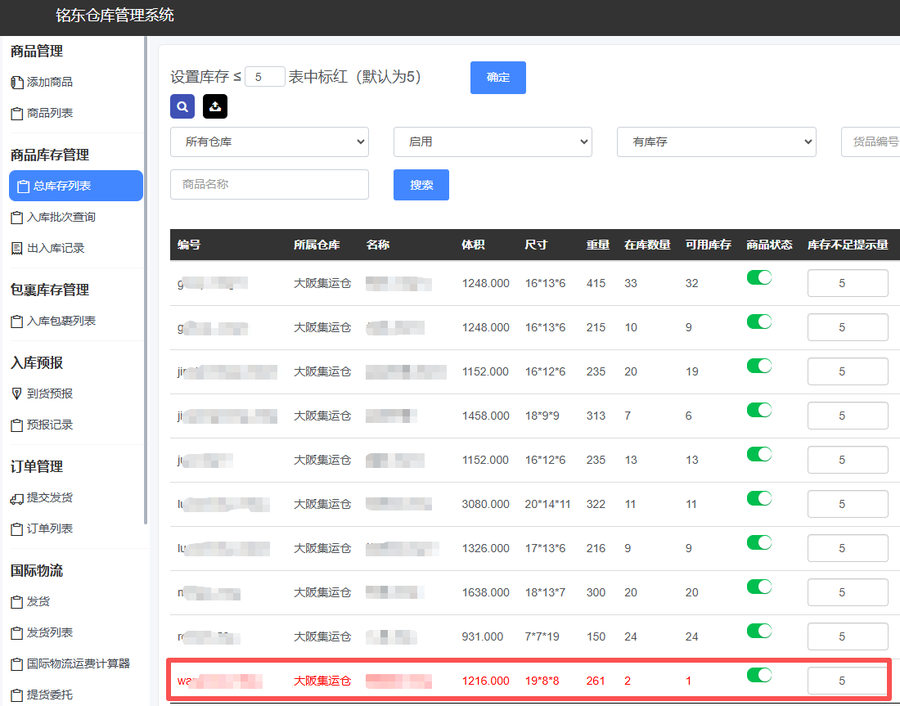Open 出入库记录 record icon entry

coord(17,249)
